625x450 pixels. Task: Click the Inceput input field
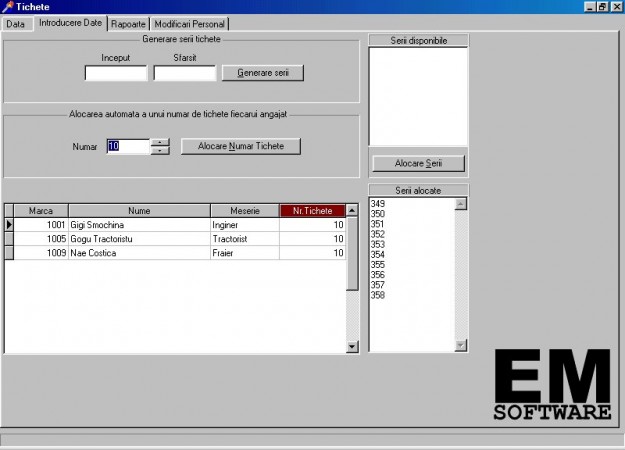pyautogui.click(x=115, y=73)
